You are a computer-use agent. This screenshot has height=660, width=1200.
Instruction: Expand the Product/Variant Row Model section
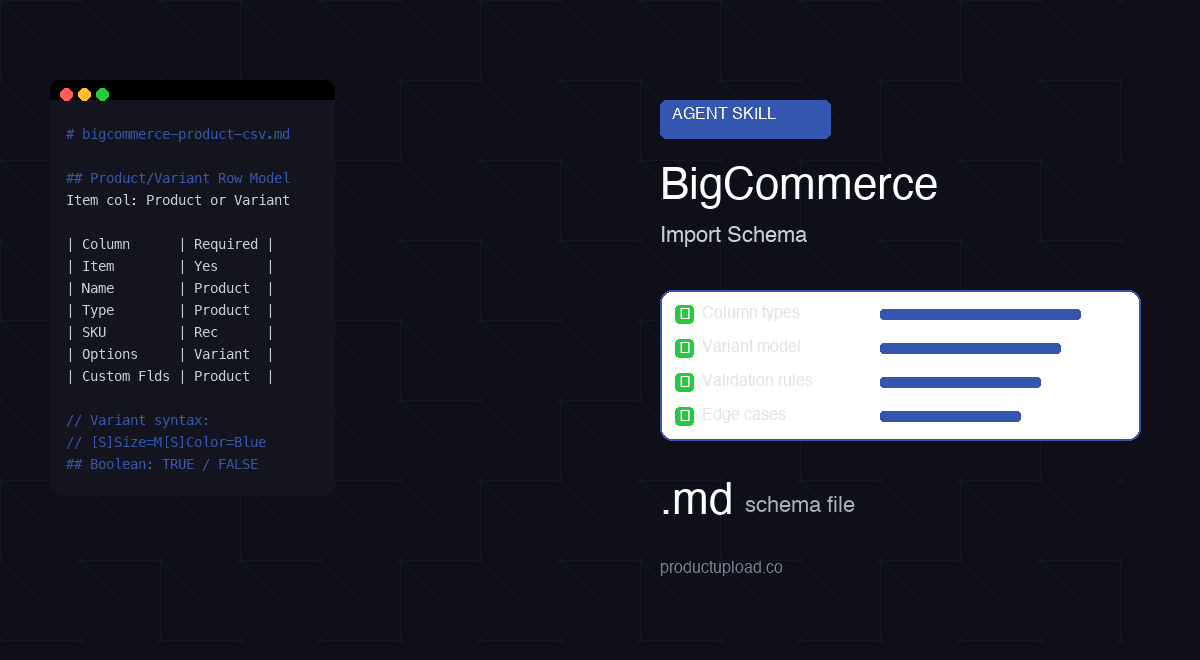point(177,178)
